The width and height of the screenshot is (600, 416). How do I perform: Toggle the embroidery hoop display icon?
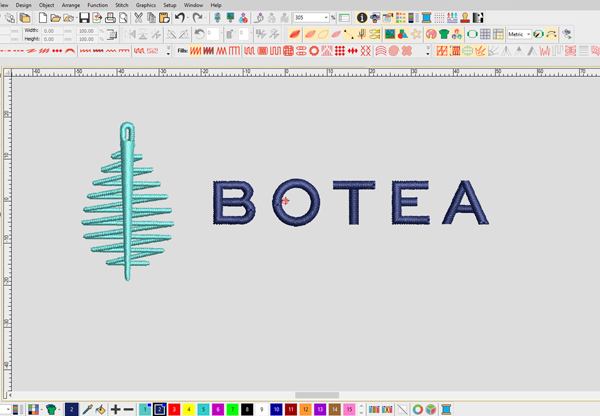click(472, 34)
